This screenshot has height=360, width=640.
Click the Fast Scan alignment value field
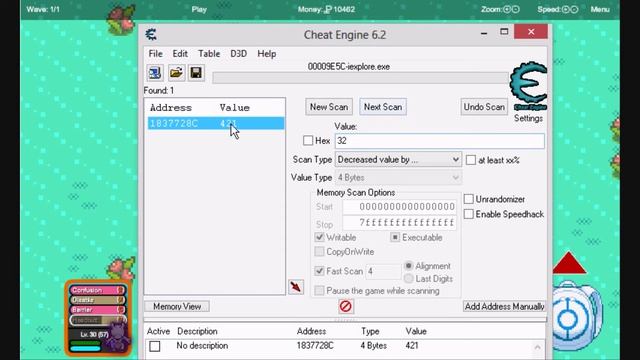tap(383, 271)
